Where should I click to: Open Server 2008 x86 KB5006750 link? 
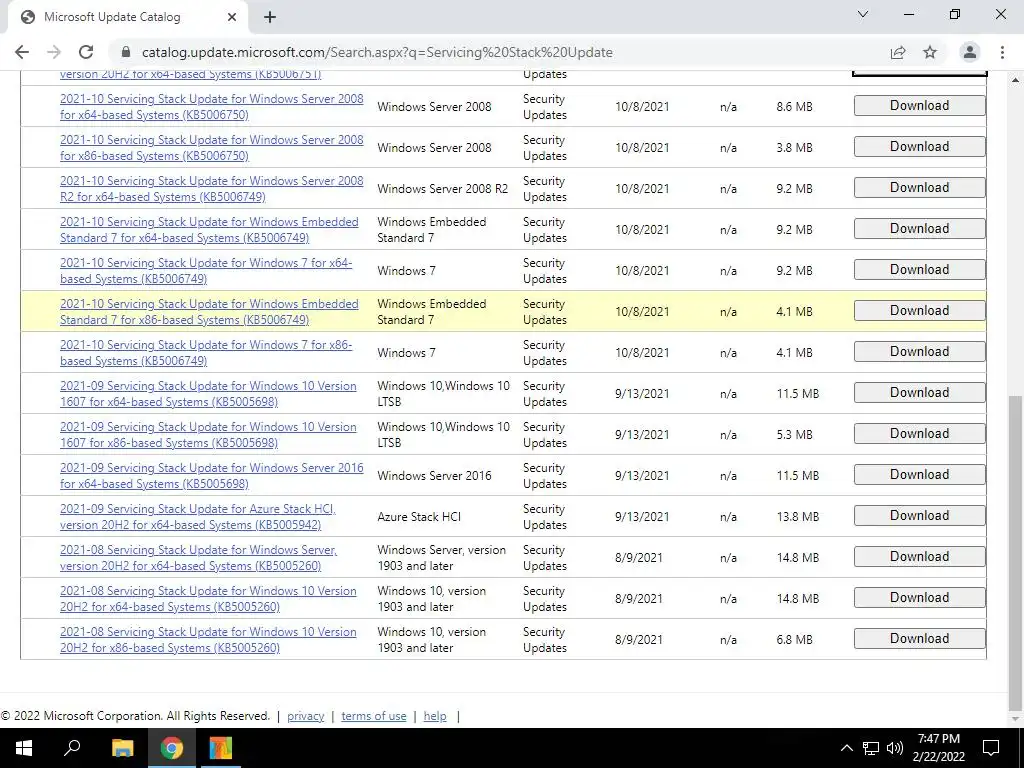tap(212, 148)
